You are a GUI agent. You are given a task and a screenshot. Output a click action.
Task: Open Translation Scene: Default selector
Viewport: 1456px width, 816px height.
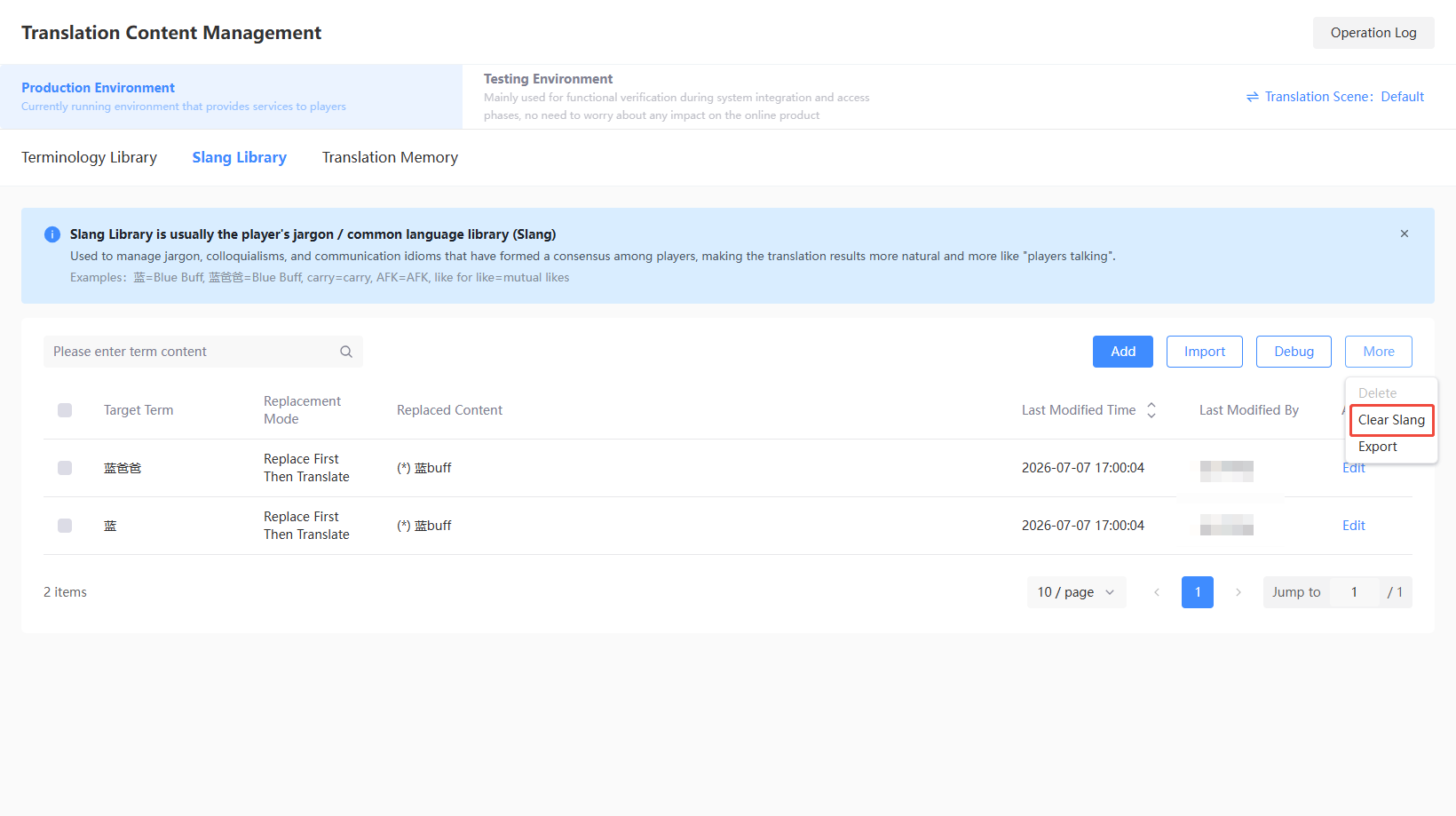pyautogui.click(x=1335, y=97)
